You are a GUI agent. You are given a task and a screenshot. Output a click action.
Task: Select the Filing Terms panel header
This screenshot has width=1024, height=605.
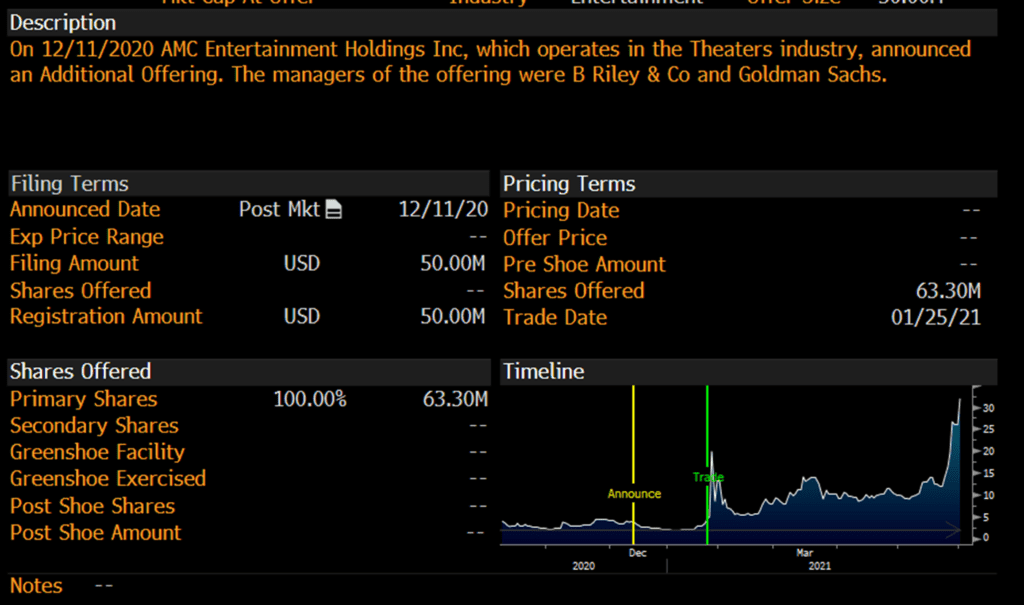[x=69, y=184]
